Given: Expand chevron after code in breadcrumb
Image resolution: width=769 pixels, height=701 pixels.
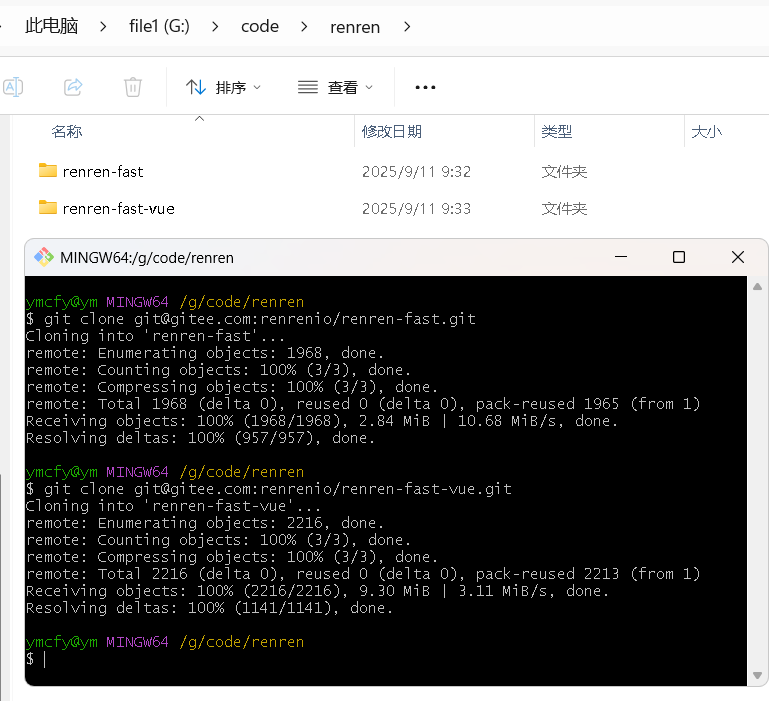Looking at the screenshot, I should pyautogui.click(x=304, y=26).
